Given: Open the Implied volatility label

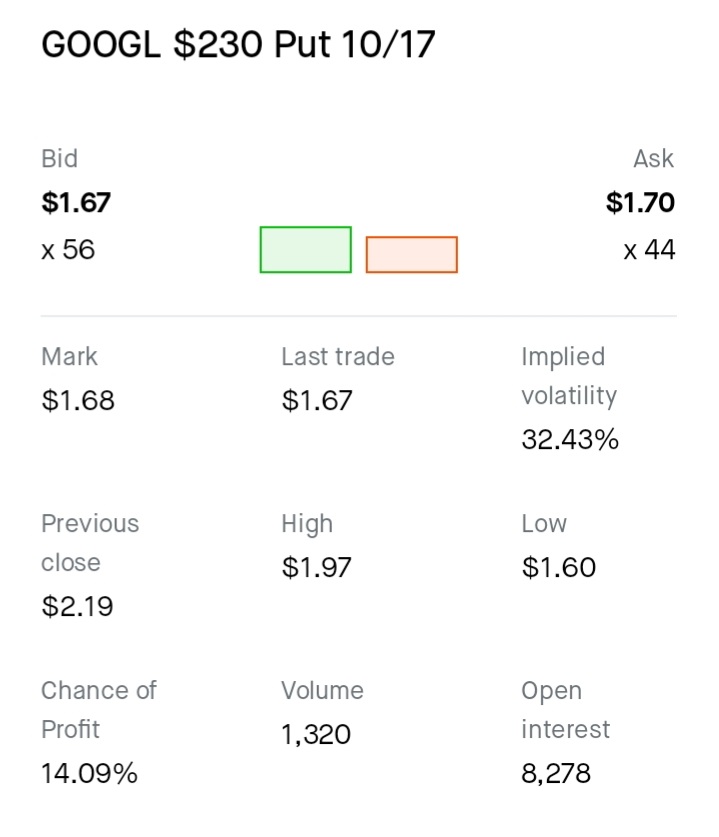Looking at the screenshot, I should point(568,376).
